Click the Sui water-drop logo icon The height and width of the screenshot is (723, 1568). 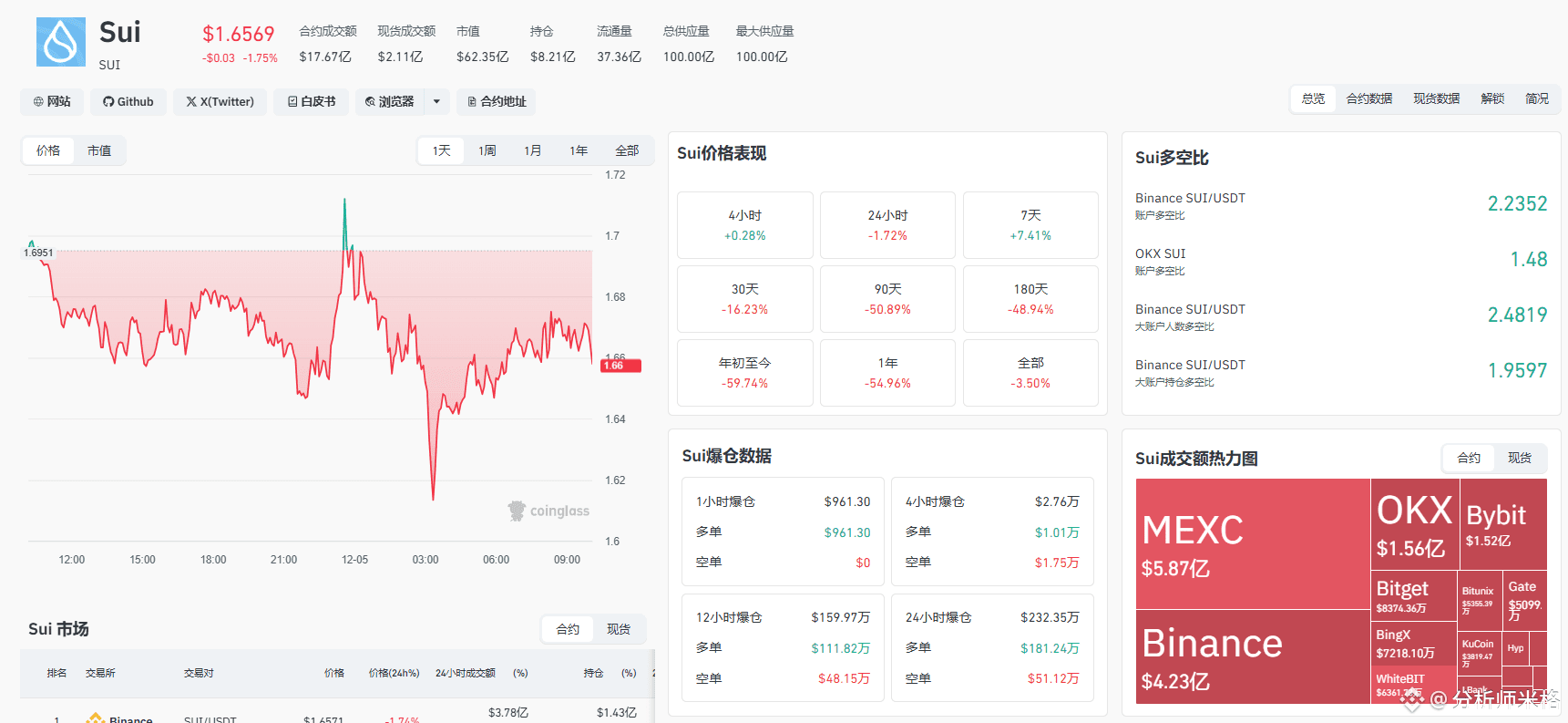(x=61, y=42)
